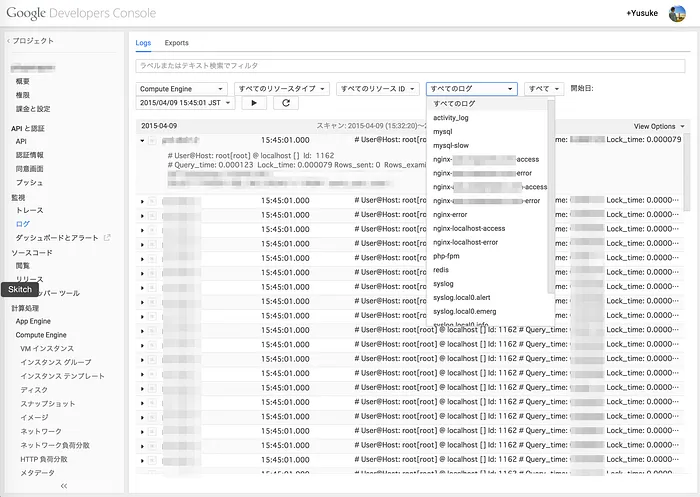Open インスタンス グループ in the sidebar
700x497 pixels.
pos(56,363)
